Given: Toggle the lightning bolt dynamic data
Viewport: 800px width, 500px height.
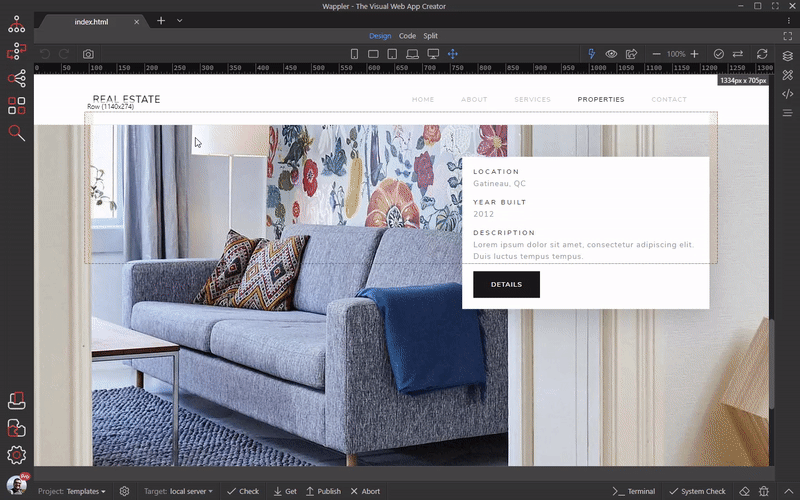Looking at the screenshot, I should (x=592, y=54).
